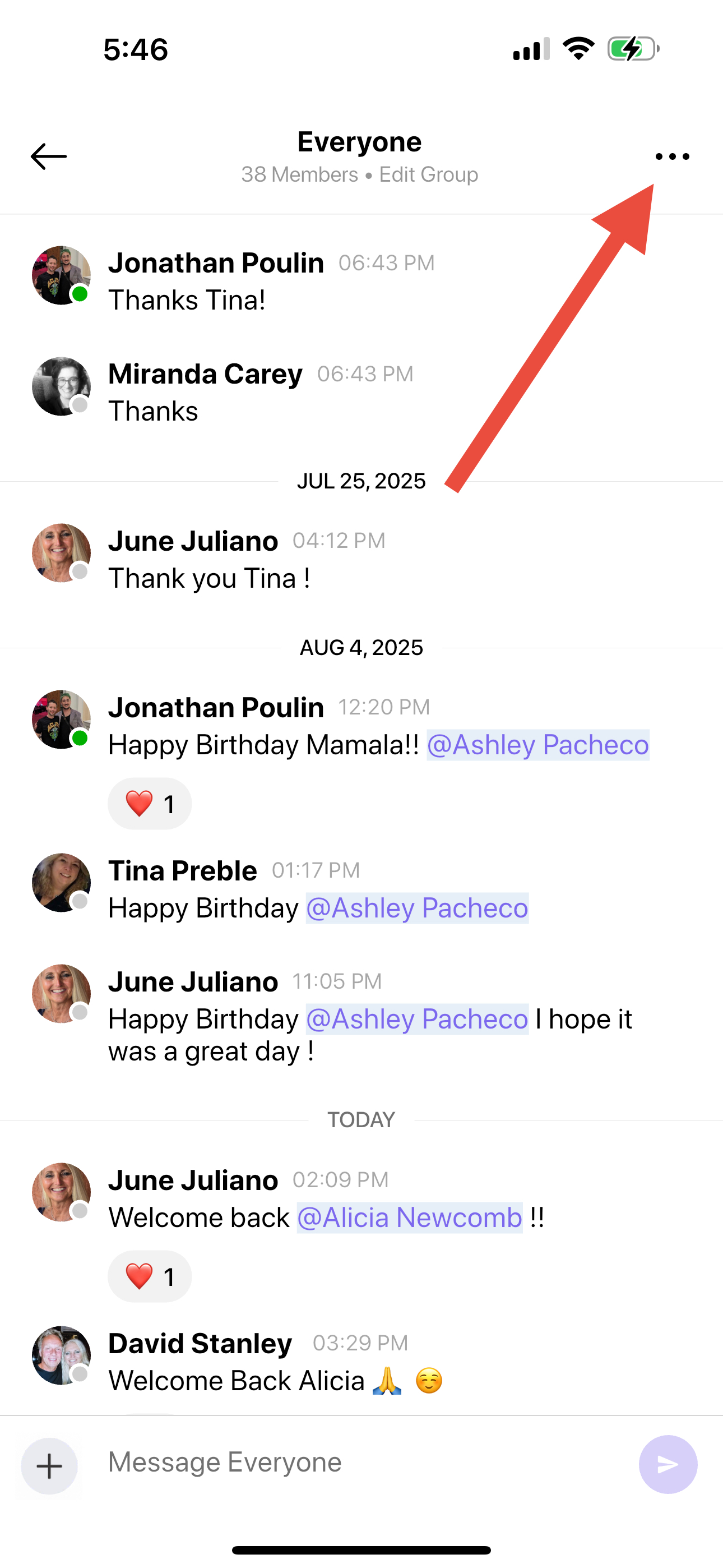
Task: Tap the plus attachment icon
Action: click(x=49, y=1466)
